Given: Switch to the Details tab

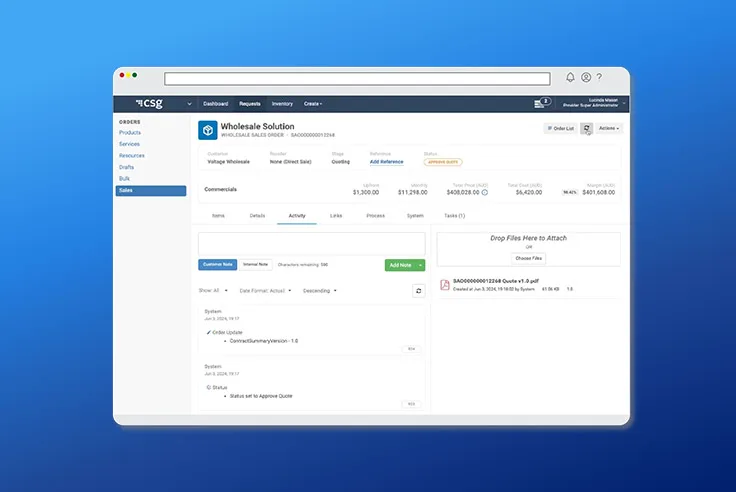Looking at the screenshot, I should coord(257,215).
